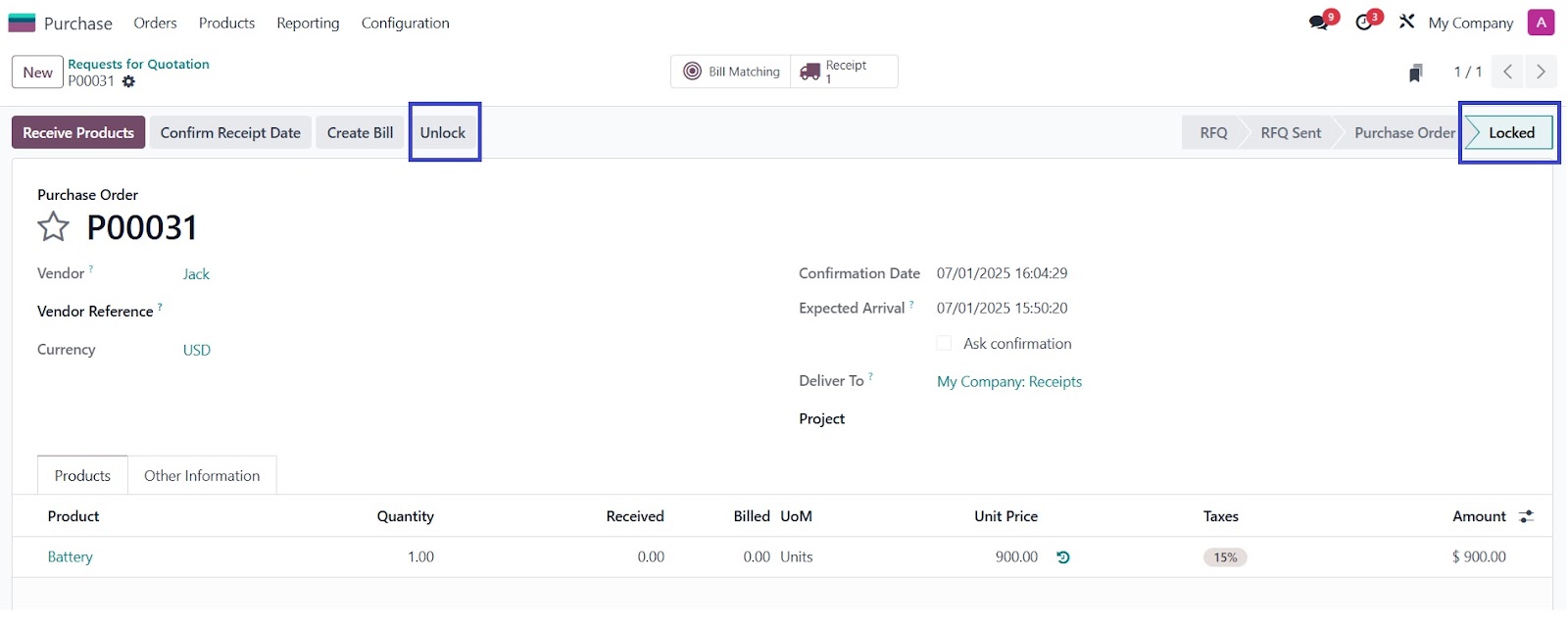Toggle the Ask confirmation checkbox
The image size is (1568, 628).
[944, 344]
